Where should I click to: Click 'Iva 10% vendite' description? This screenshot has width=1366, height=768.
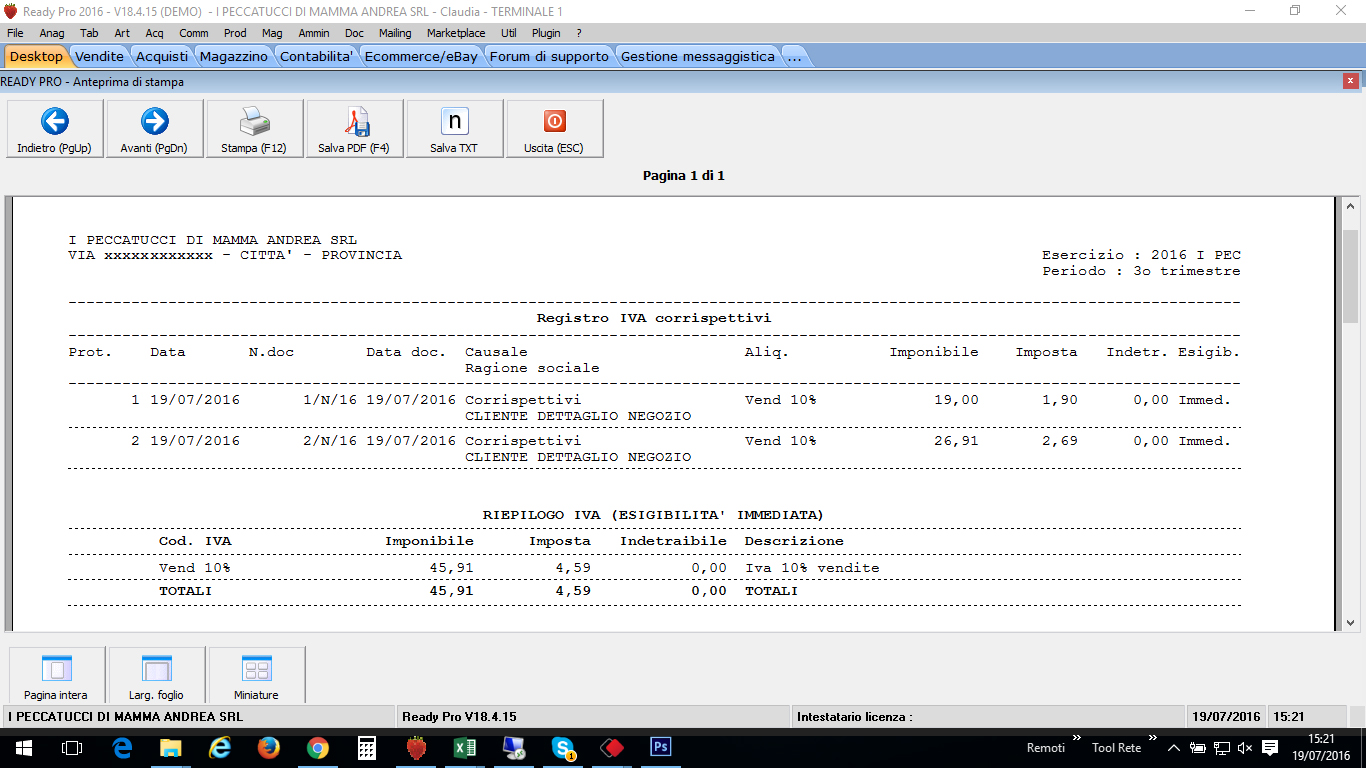tap(812, 567)
